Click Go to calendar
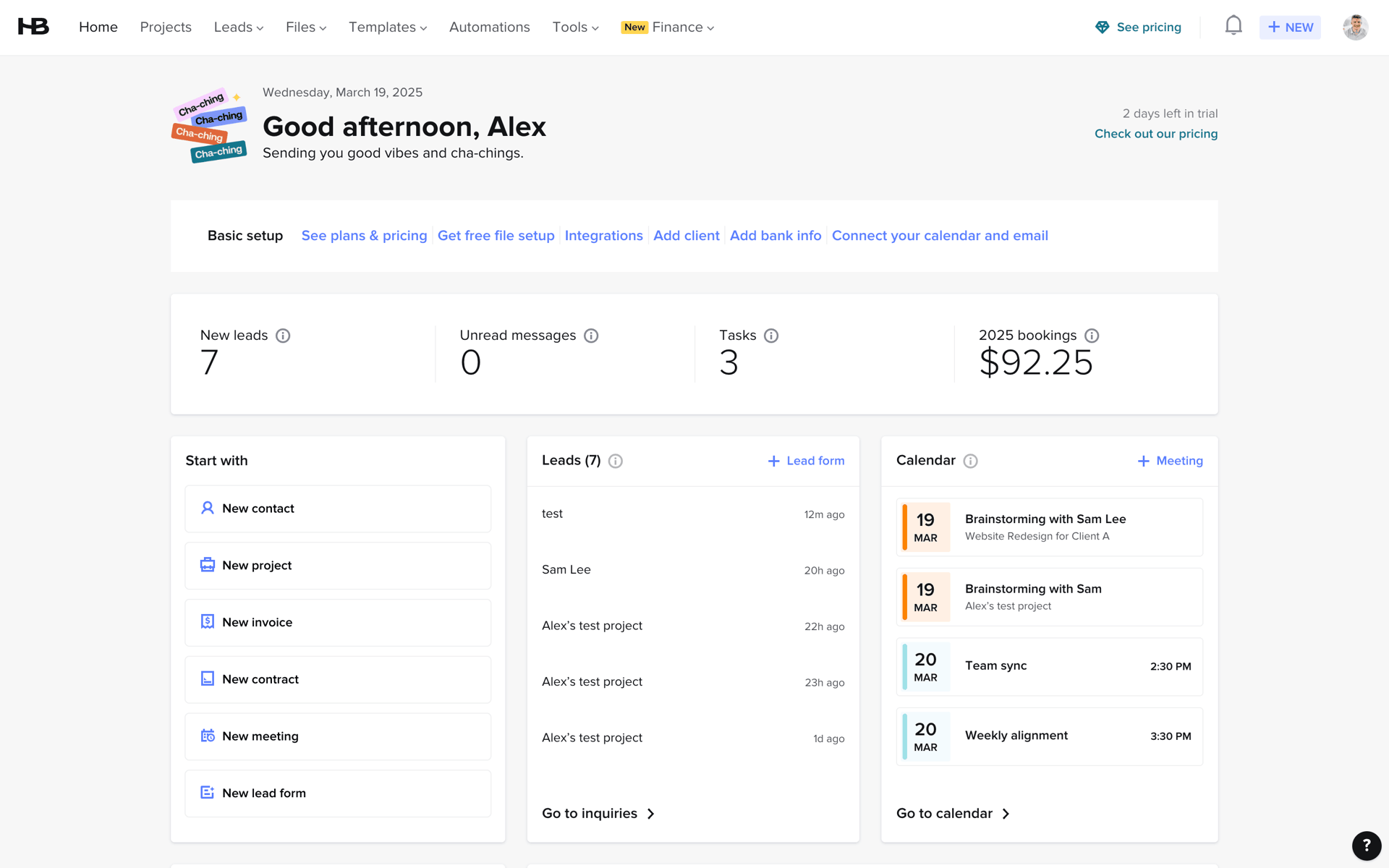This screenshot has height=868, width=1389. coord(953,813)
